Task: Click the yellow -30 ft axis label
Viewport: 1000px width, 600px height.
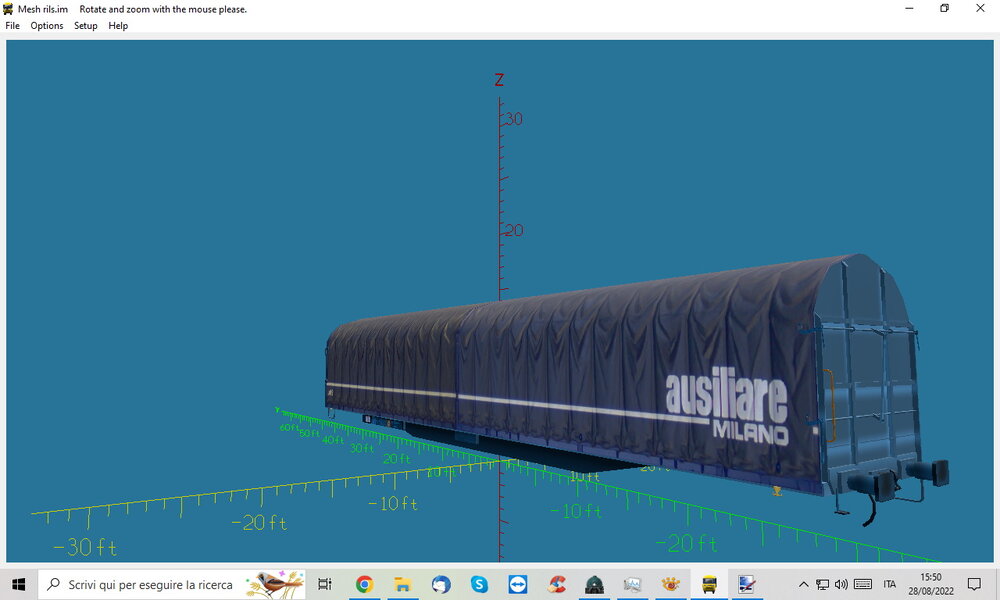Action: pyautogui.click(x=85, y=547)
